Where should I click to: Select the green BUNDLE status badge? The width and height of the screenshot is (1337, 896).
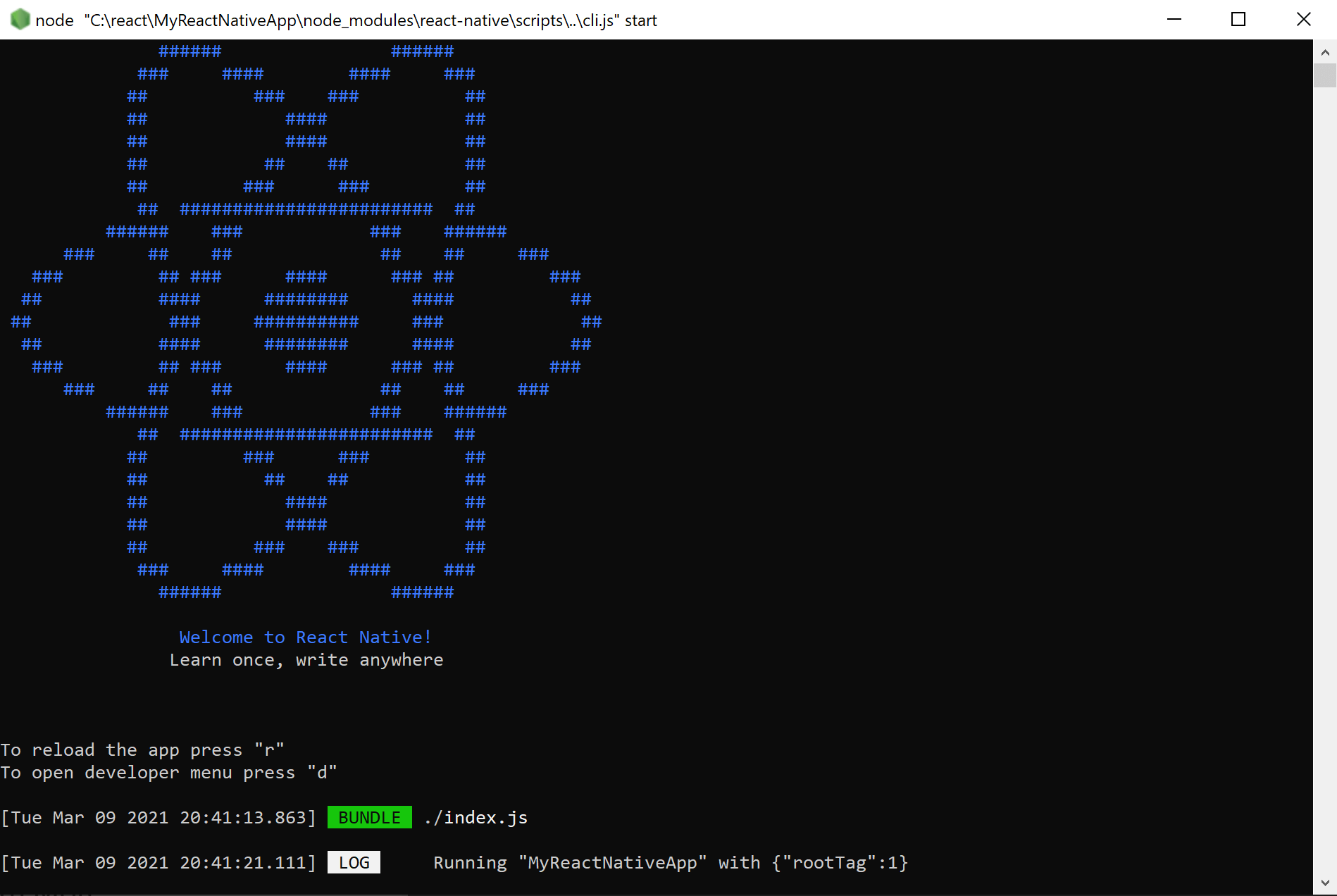tap(369, 817)
